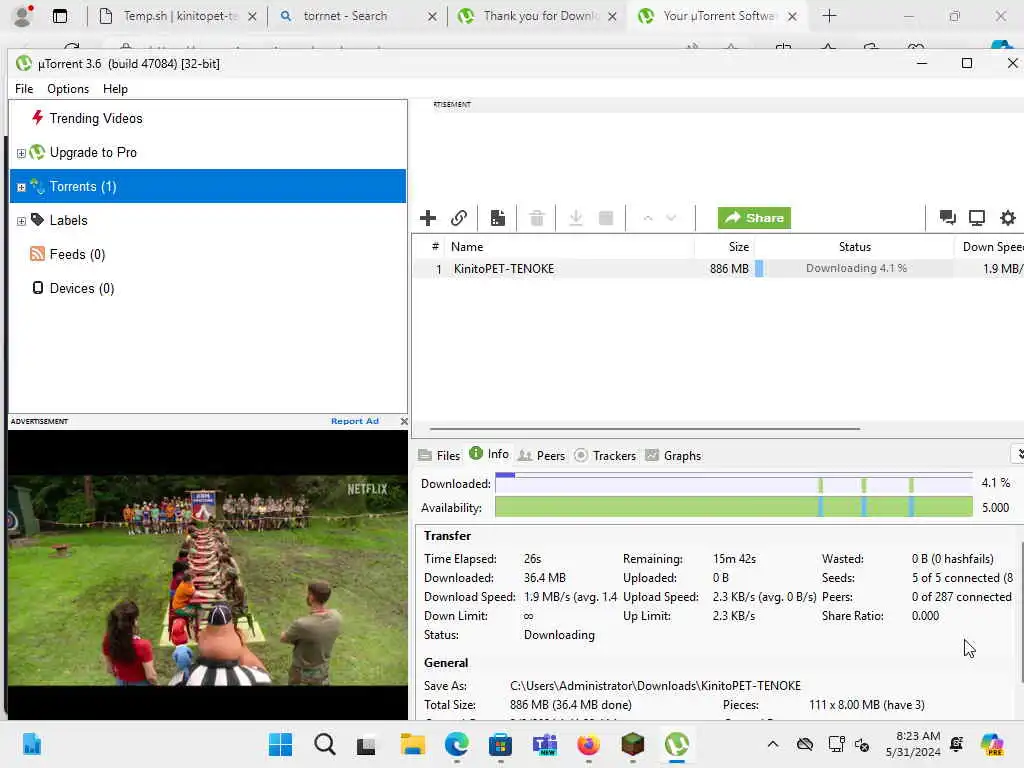Move torrent down in queue

(x=671, y=218)
